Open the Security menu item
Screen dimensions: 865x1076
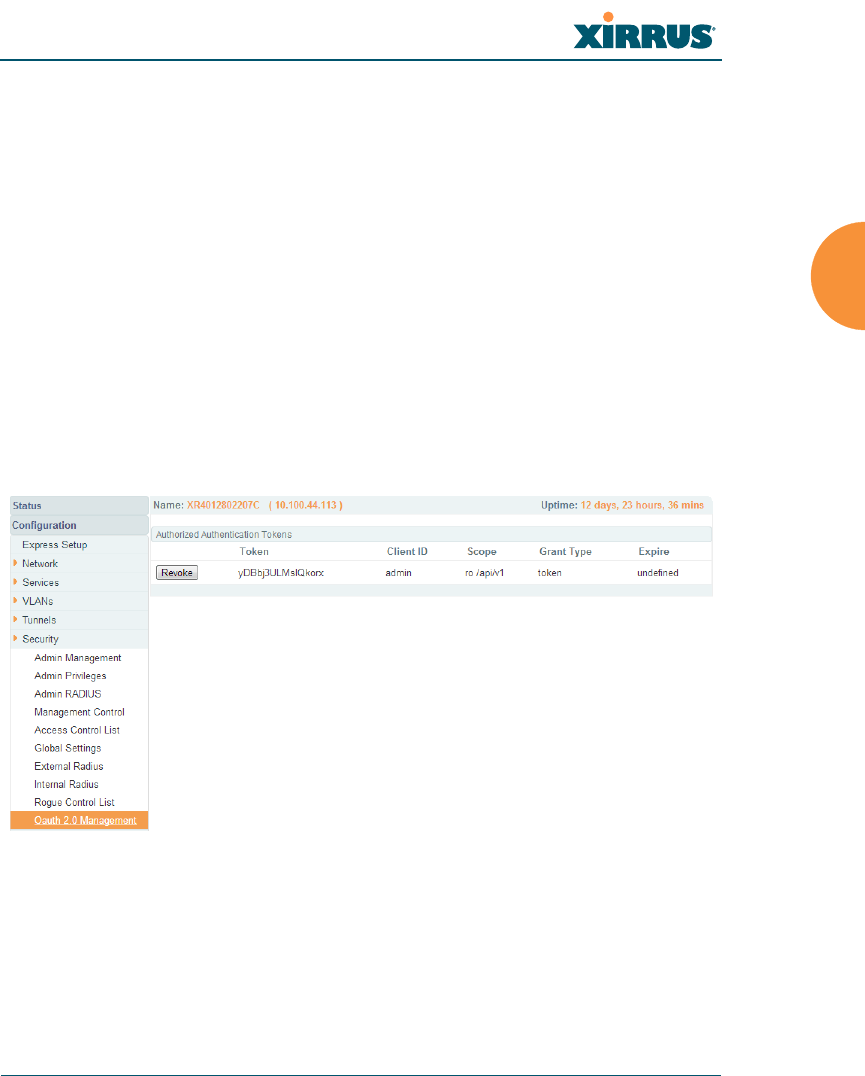pos(40,639)
